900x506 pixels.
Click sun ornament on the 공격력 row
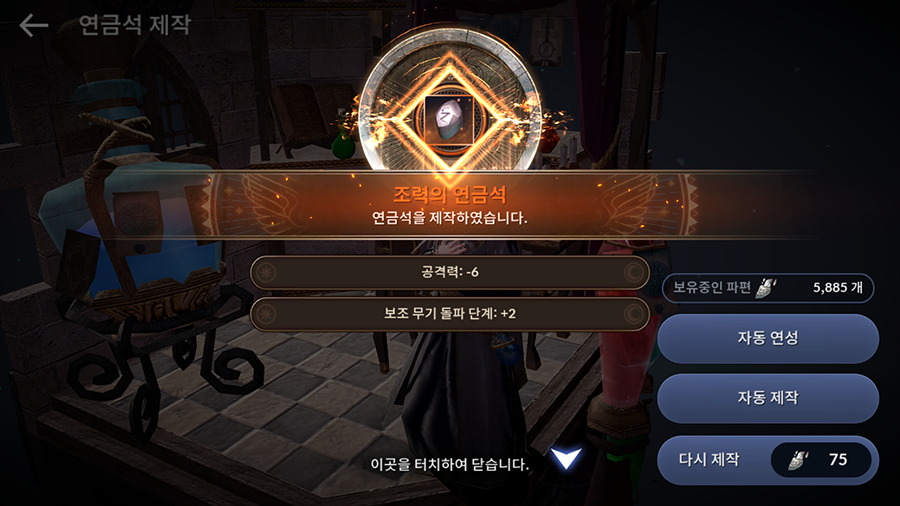coord(266,273)
